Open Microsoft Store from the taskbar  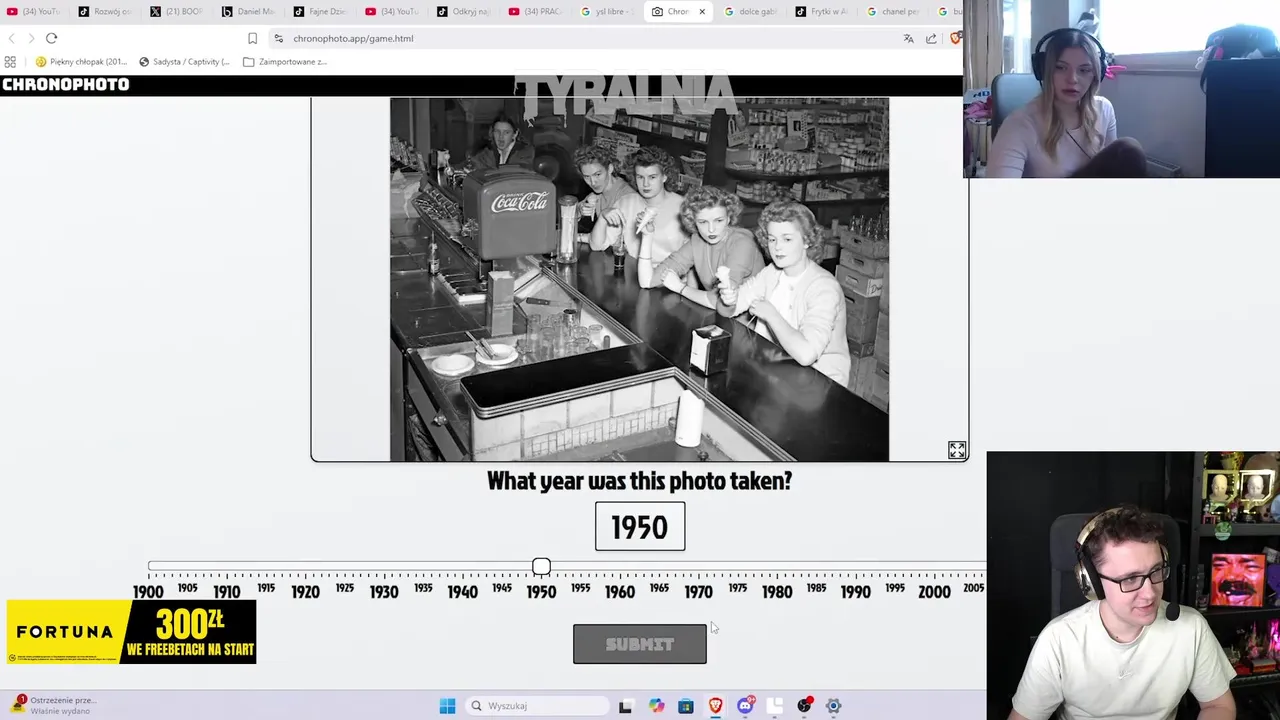tap(686, 706)
